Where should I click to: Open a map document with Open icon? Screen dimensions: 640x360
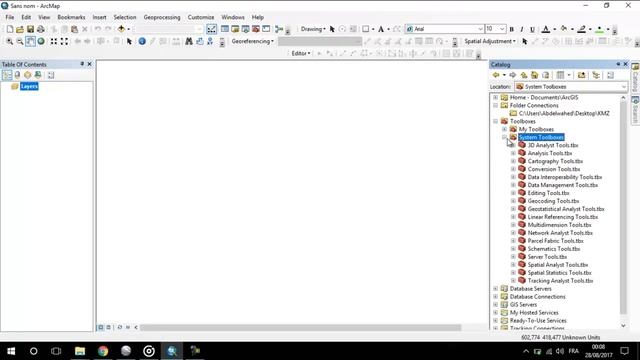point(20,29)
